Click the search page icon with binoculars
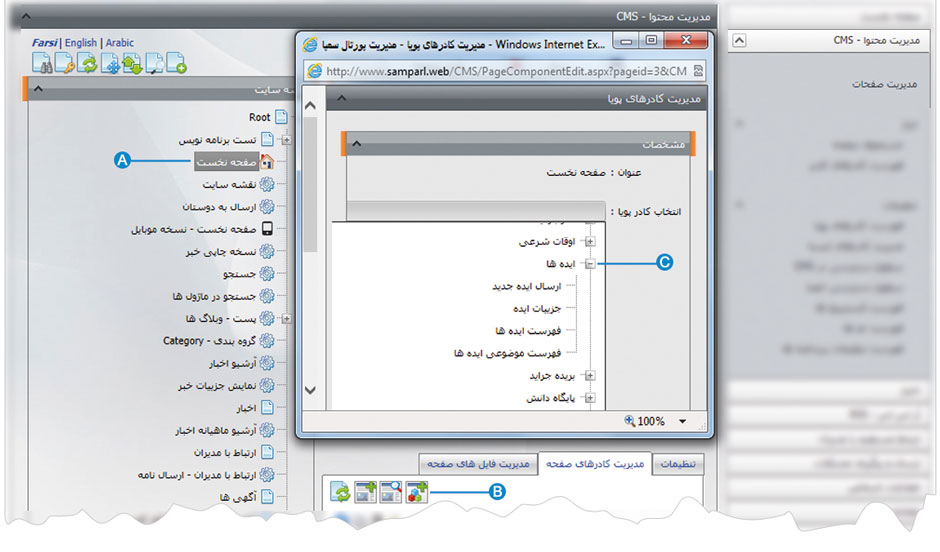Image resolution: width=940 pixels, height=552 pixels. pyautogui.click(x=42, y=65)
